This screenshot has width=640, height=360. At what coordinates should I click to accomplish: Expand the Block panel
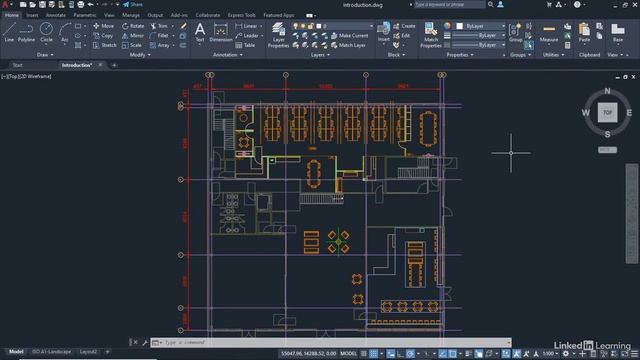pos(396,55)
